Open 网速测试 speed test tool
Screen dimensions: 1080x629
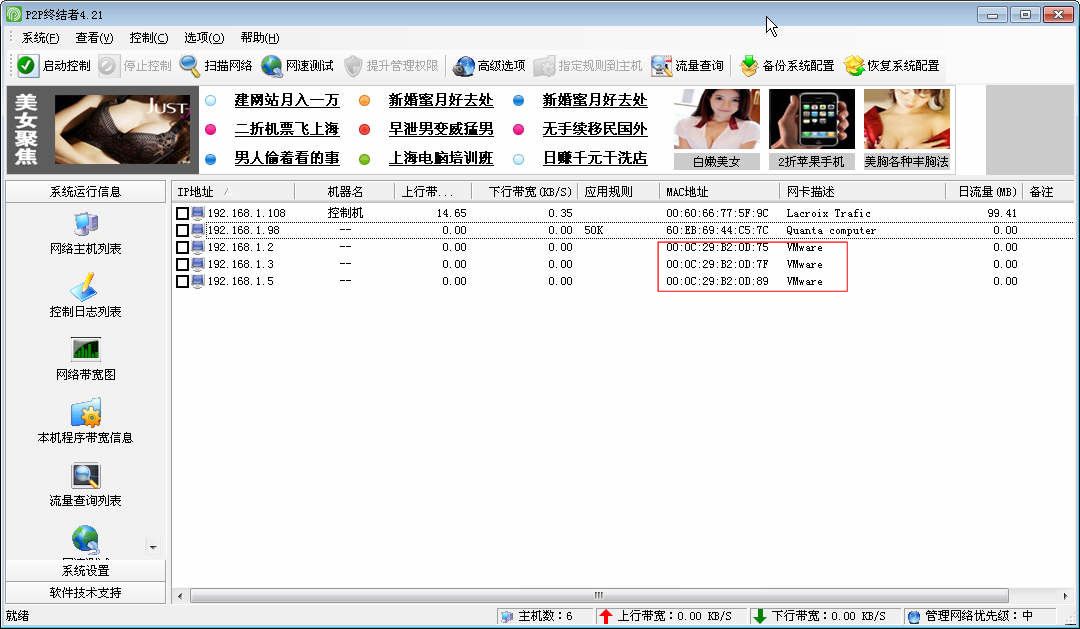[x=272, y=66]
